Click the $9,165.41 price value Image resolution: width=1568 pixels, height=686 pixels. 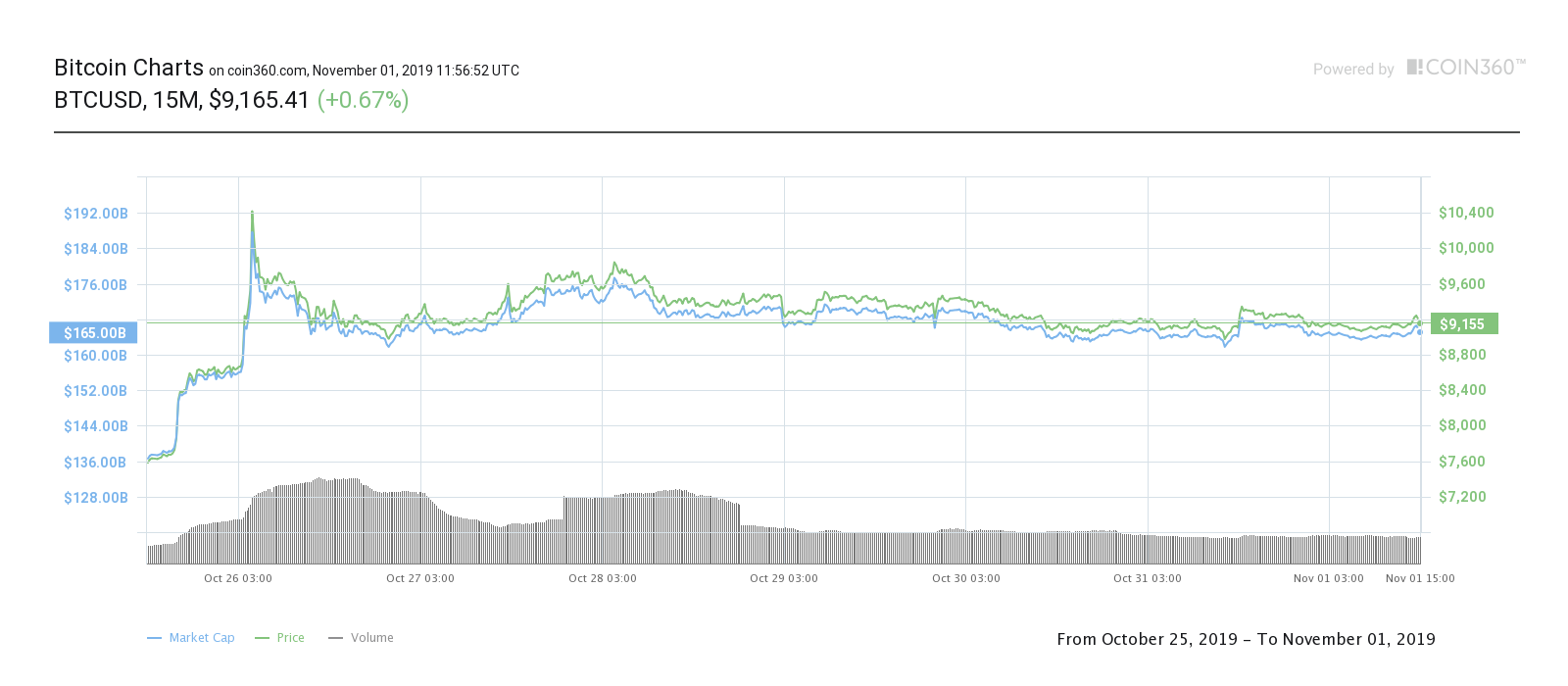(259, 100)
